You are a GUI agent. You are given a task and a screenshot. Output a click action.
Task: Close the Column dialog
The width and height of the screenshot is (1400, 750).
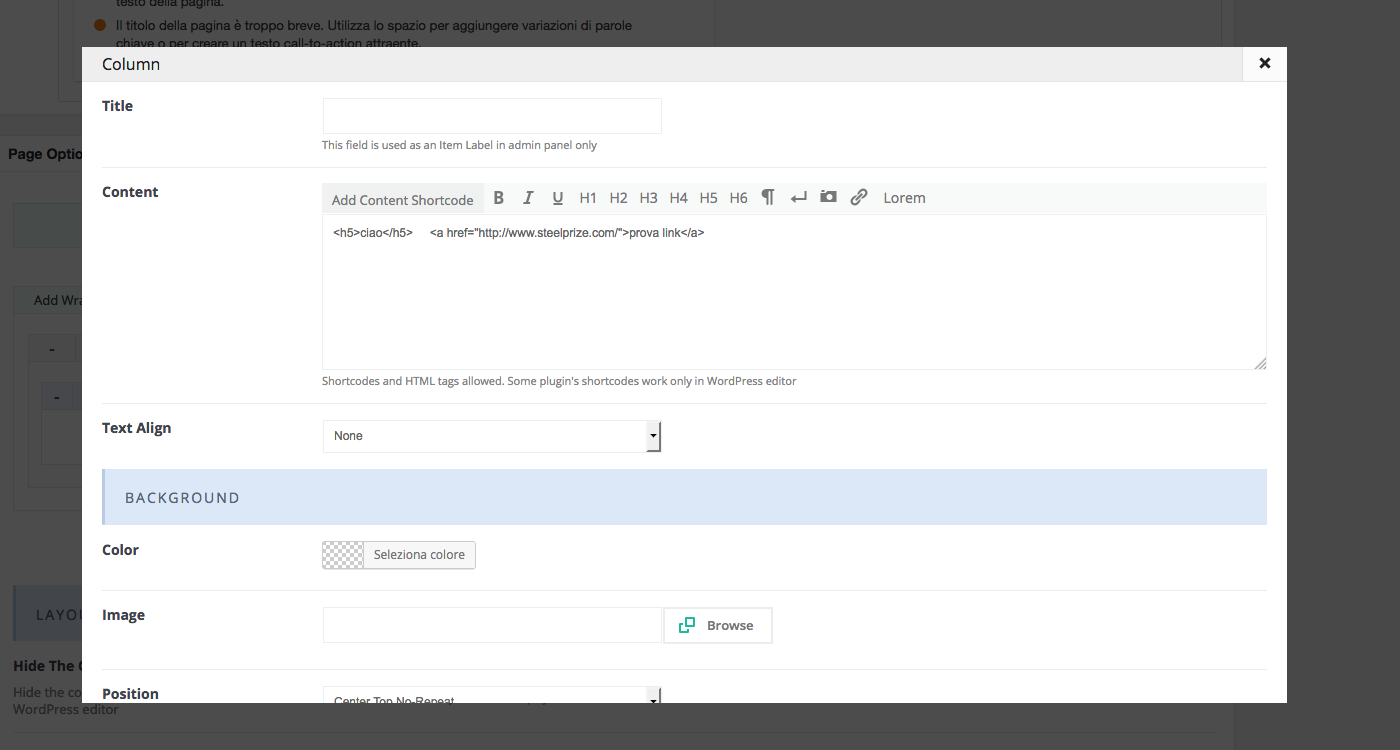pyautogui.click(x=1265, y=63)
